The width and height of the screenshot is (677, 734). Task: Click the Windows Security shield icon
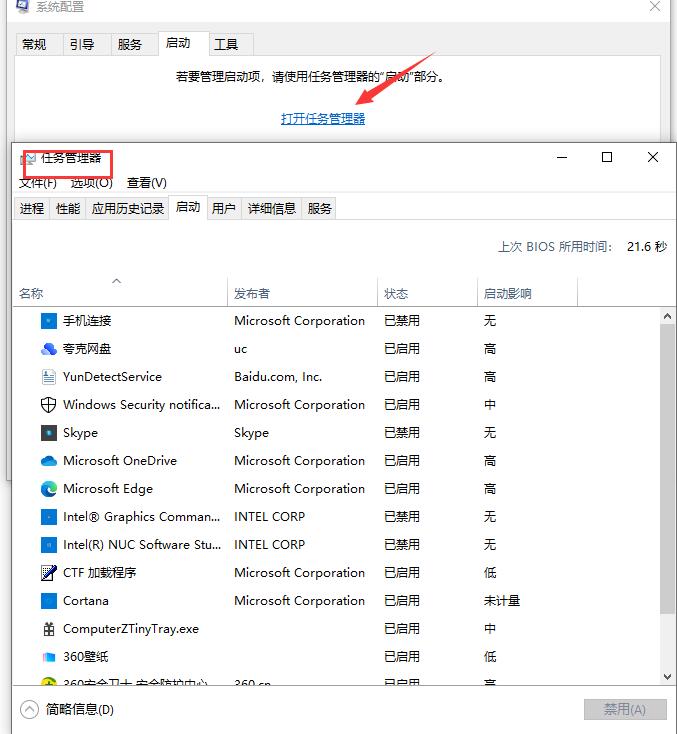point(49,405)
